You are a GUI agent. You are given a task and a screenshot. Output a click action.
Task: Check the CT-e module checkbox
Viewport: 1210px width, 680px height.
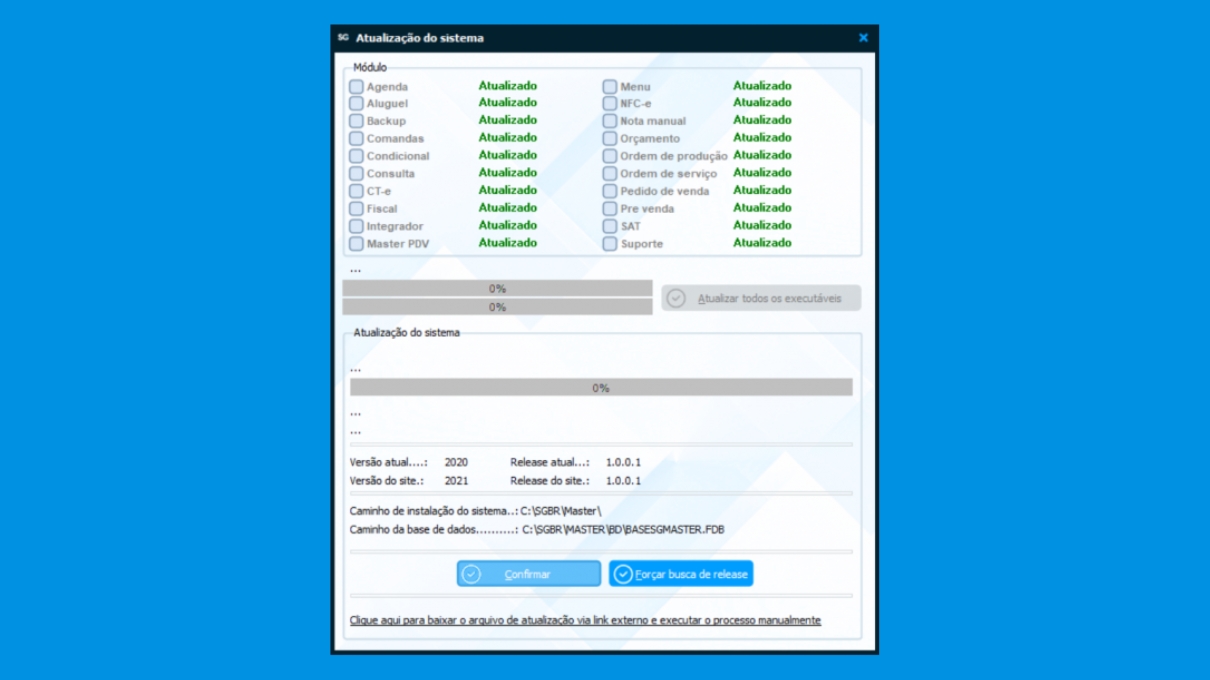coord(356,191)
